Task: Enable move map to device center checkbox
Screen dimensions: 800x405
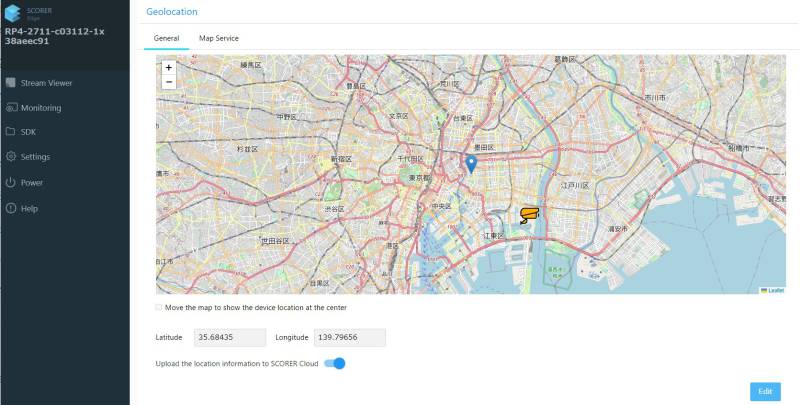Action: (x=159, y=307)
